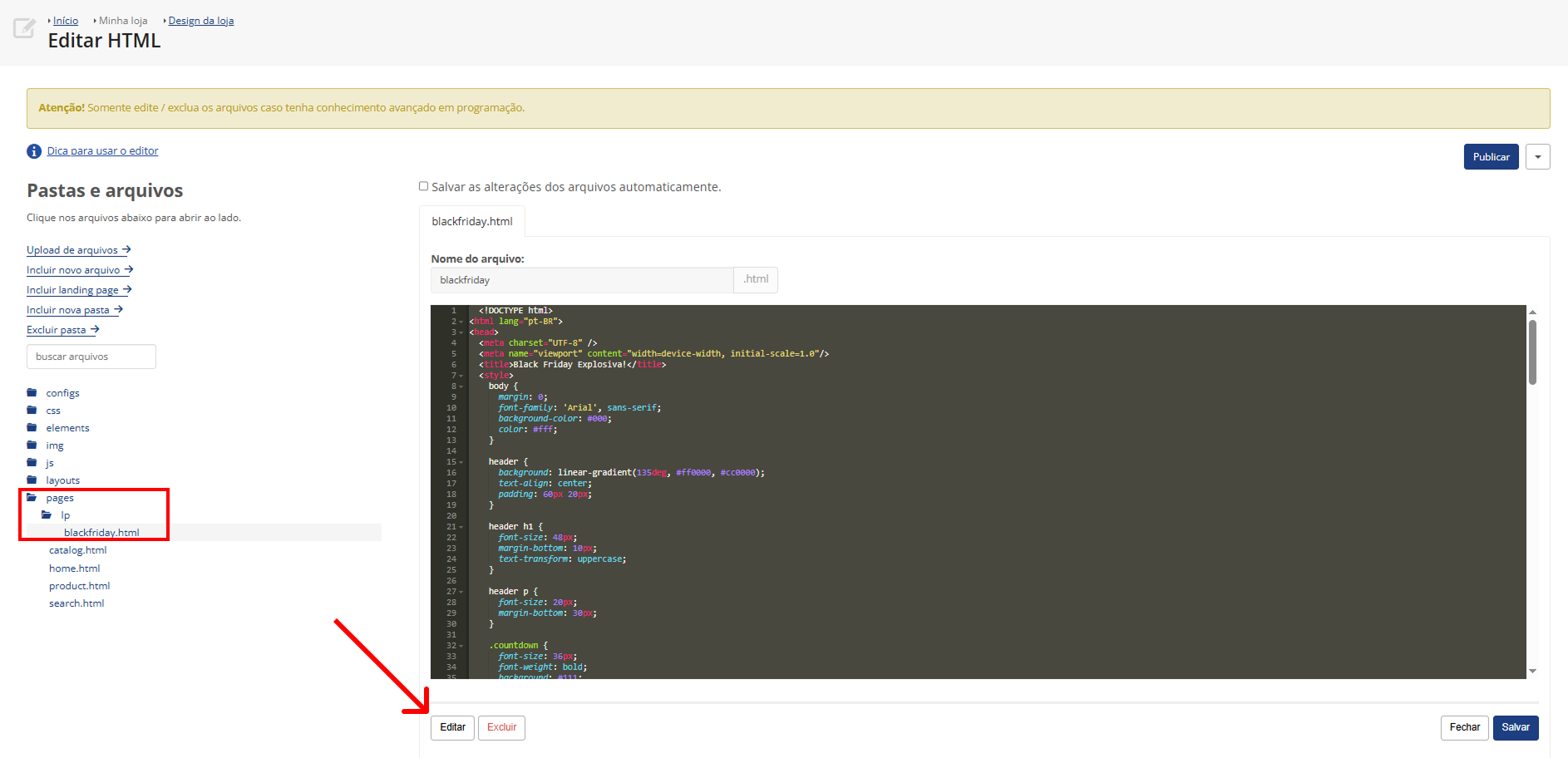Fold the header h1 rule at line 21
Screen dimensions: 1568x758
coord(461,527)
